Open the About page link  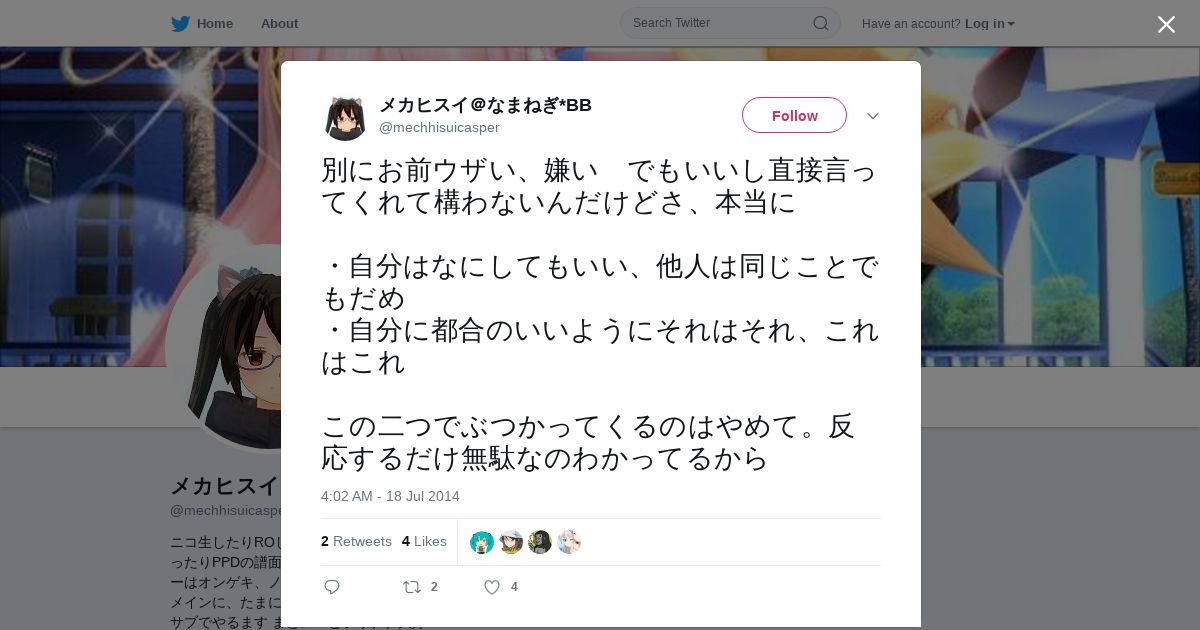click(x=279, y=23)
